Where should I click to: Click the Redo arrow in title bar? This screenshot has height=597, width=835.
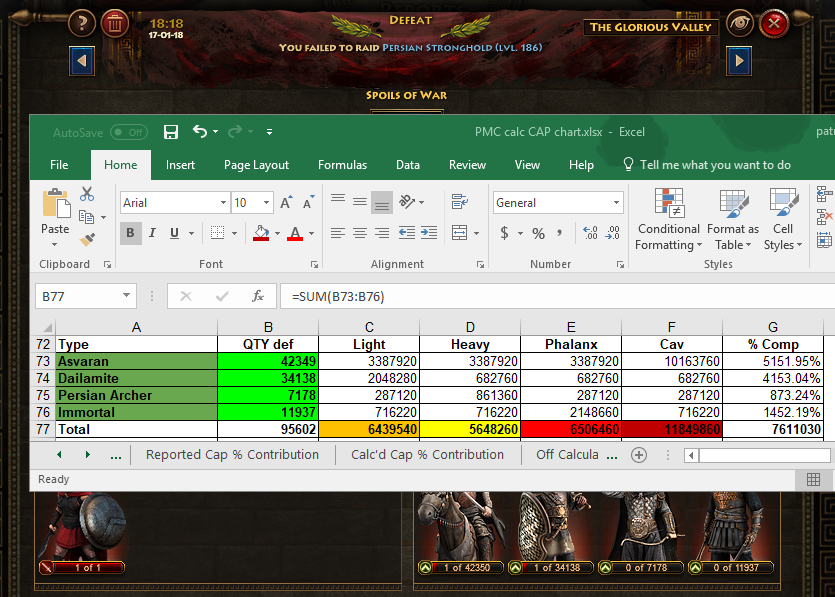pyautogui.click(x=235, y=131)
